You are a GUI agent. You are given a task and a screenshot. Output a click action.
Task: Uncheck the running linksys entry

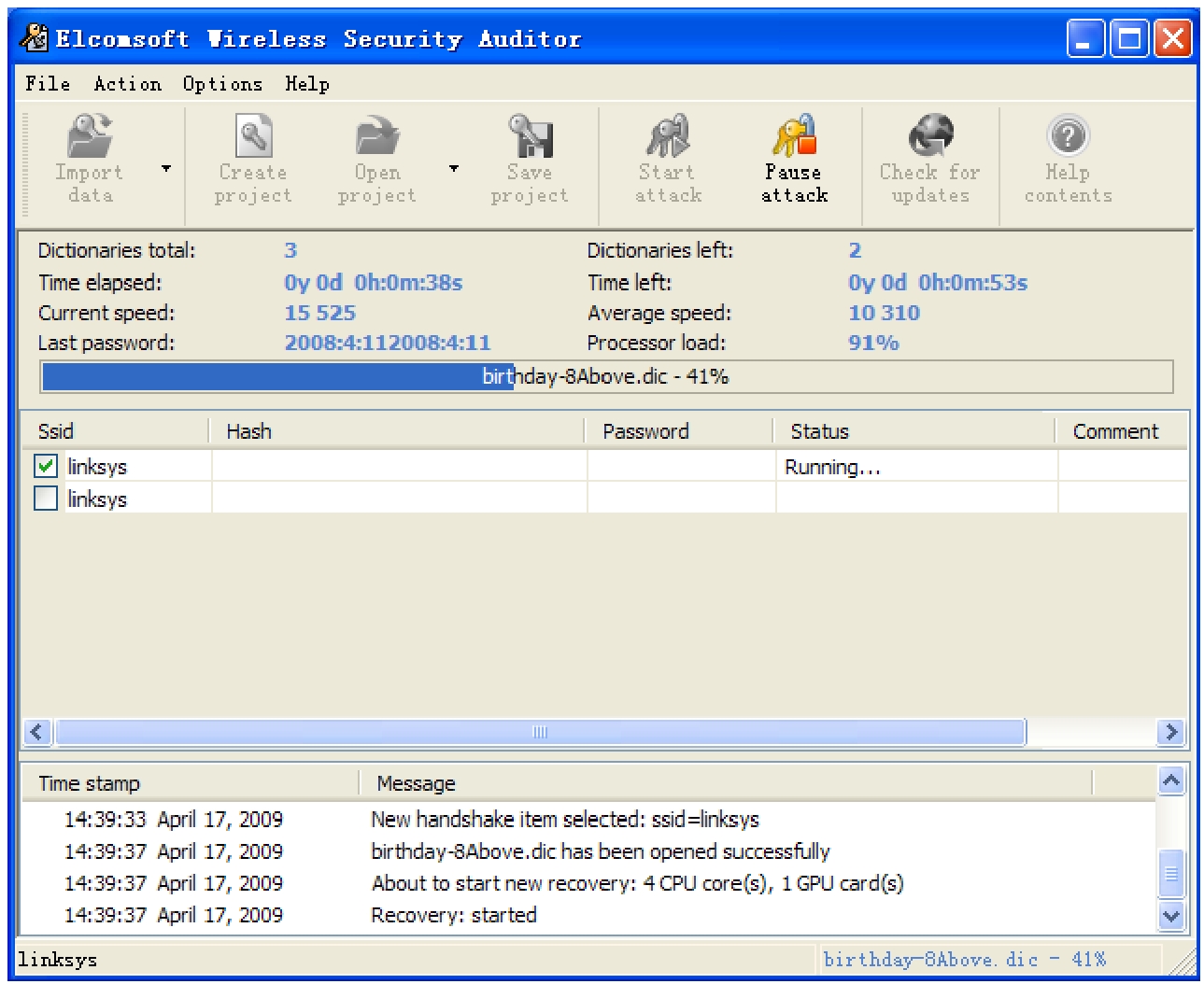[x=46, y=466]
